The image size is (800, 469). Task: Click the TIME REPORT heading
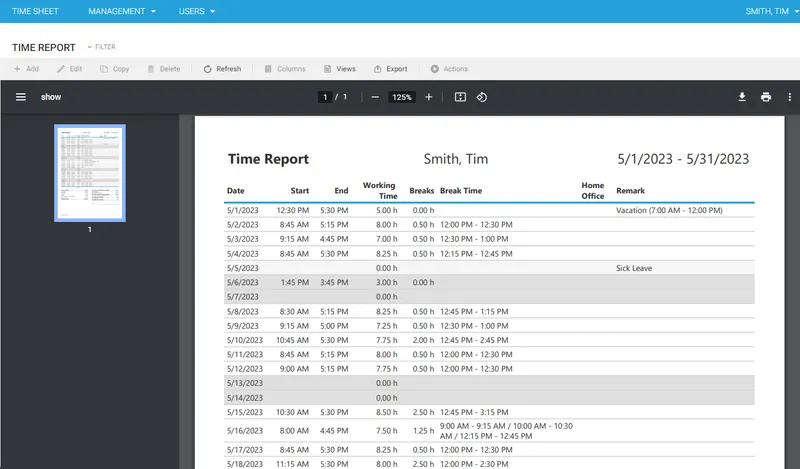(44, 47)
